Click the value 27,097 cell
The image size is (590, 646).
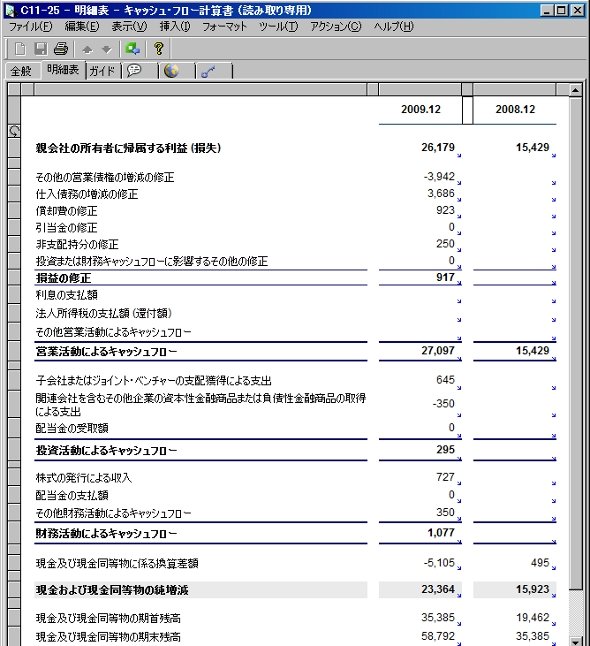click(x=438, y=351)
